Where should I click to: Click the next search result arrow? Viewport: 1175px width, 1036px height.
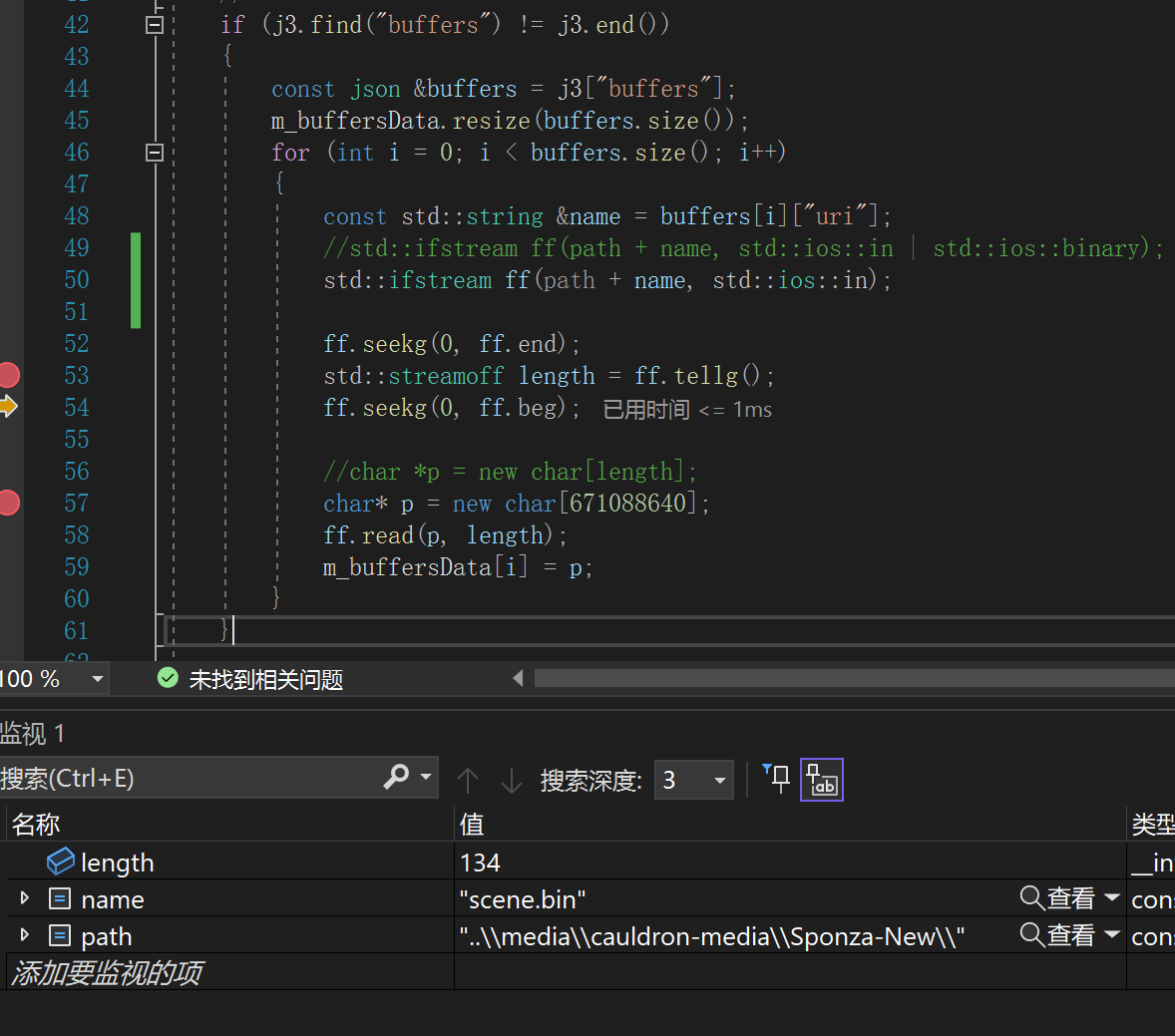512,779
